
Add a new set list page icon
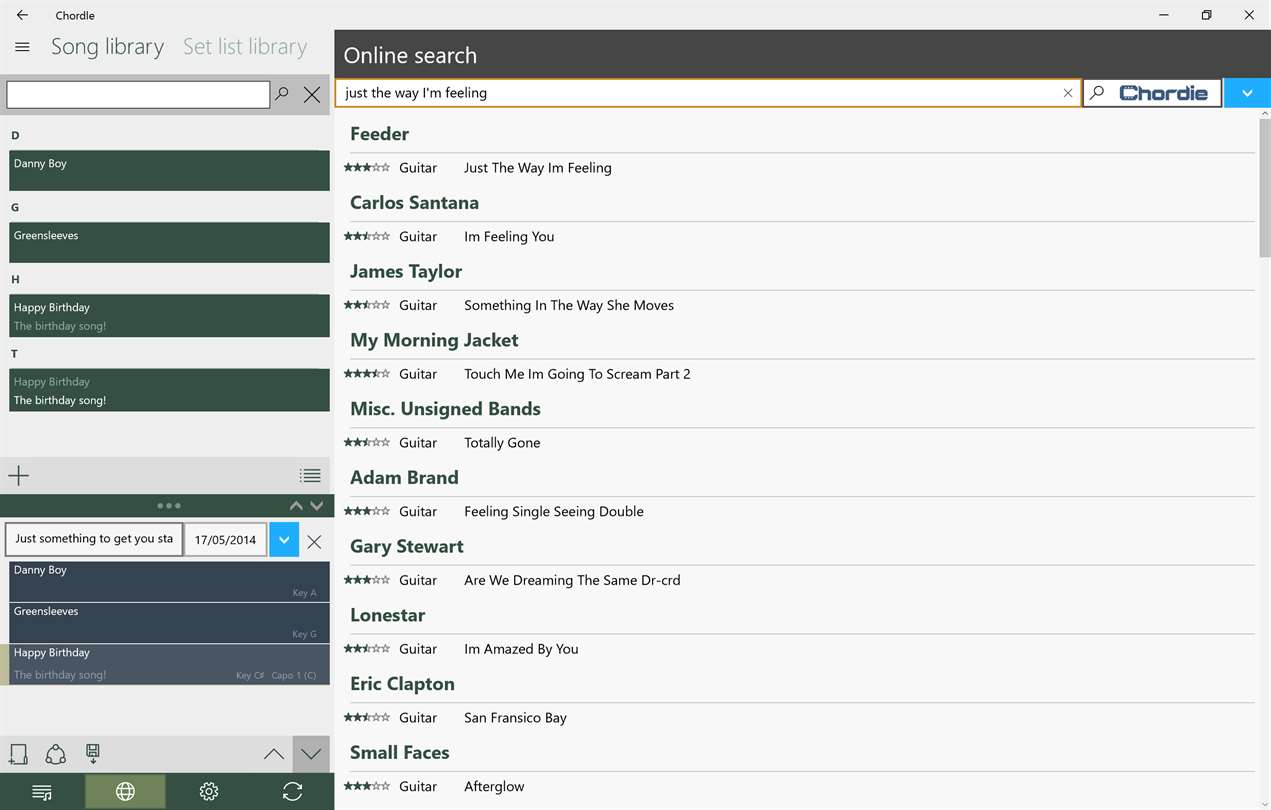pos(19,754)
